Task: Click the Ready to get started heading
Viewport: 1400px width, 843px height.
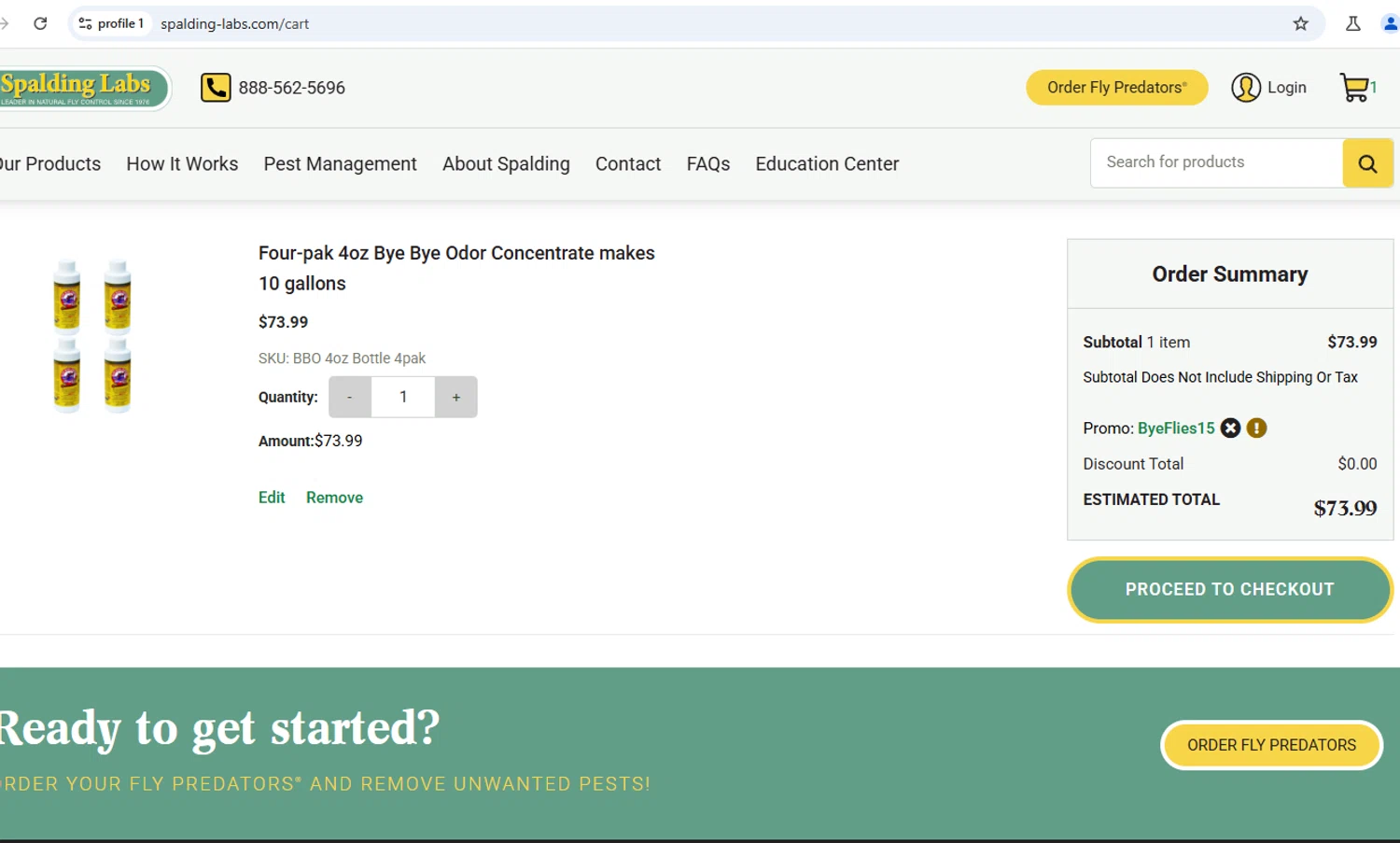Action: 219,728
